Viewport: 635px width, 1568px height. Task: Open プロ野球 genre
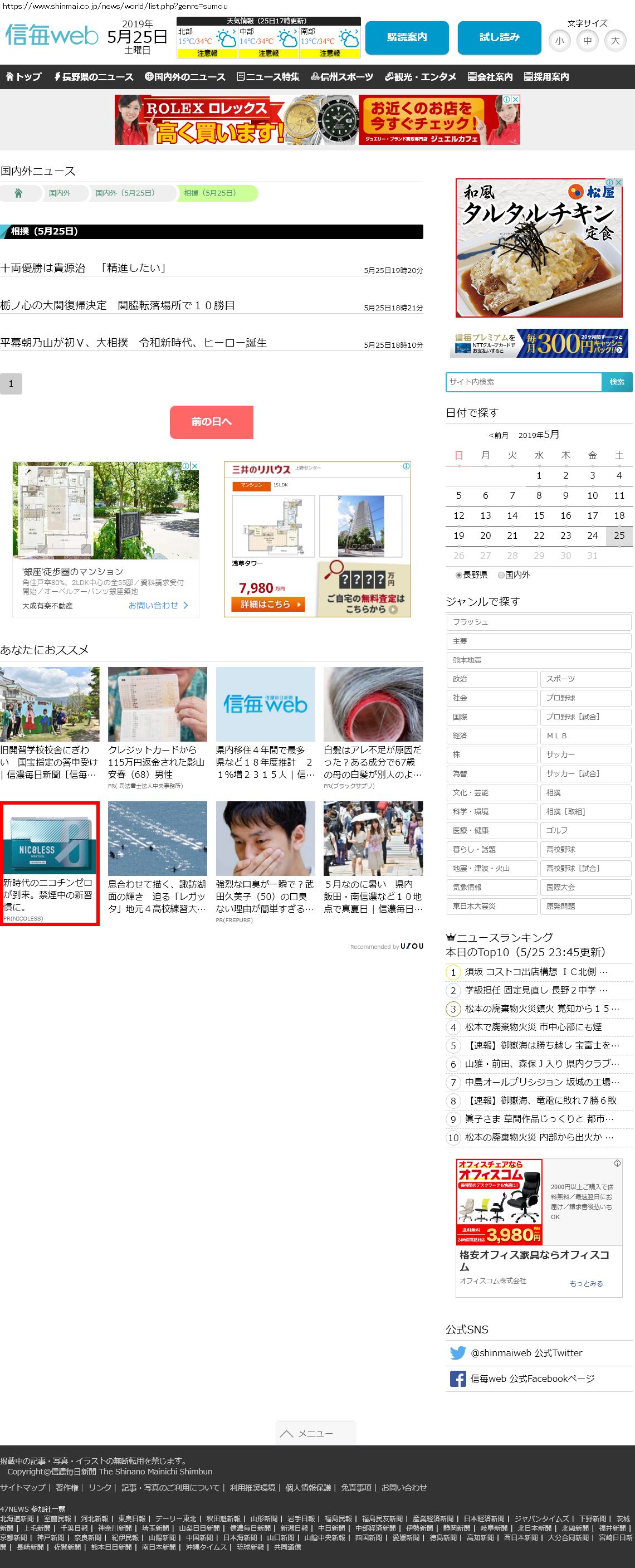(x=586, y=698)
